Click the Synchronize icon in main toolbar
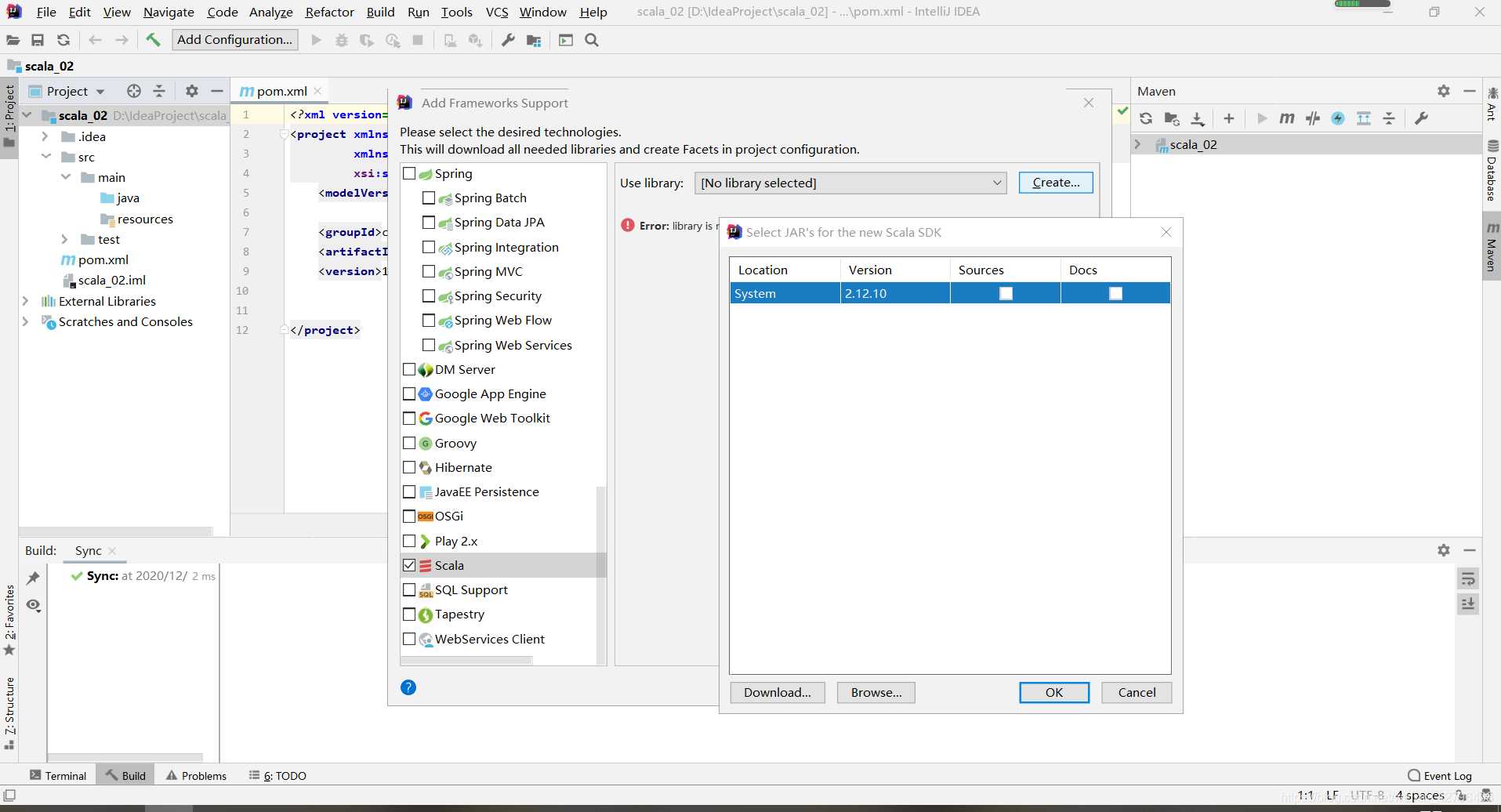The width and height of the screenshot is (1501, 812). (x=63, y=40)
